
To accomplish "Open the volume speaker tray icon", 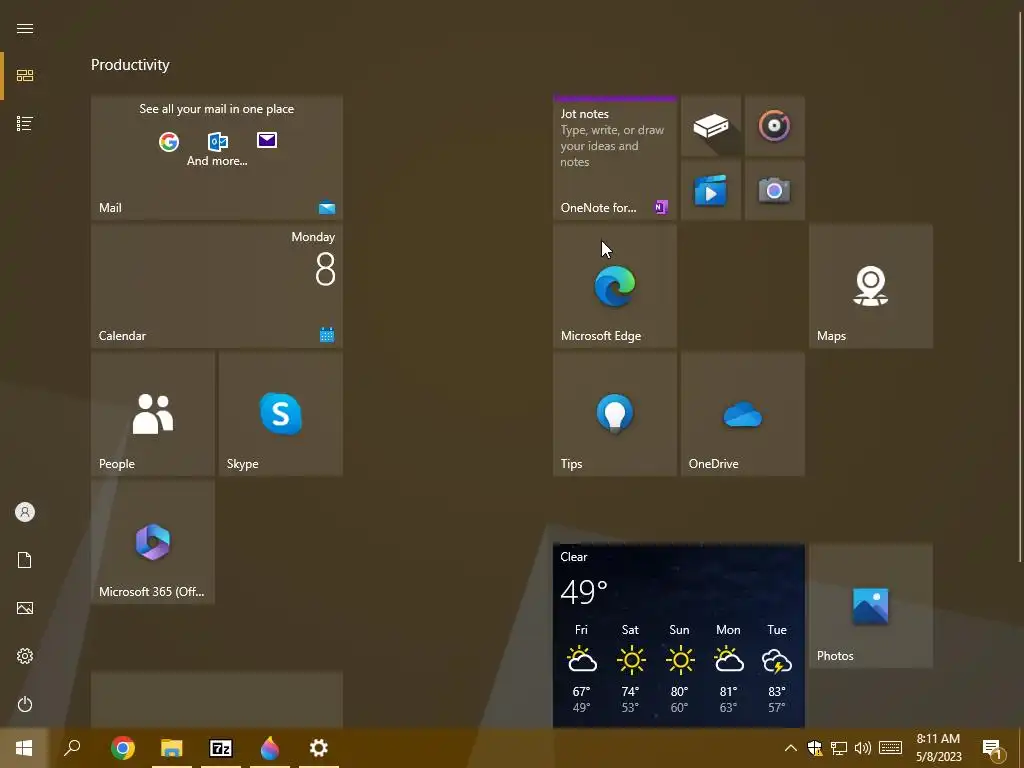I will (x=863, y=748).
